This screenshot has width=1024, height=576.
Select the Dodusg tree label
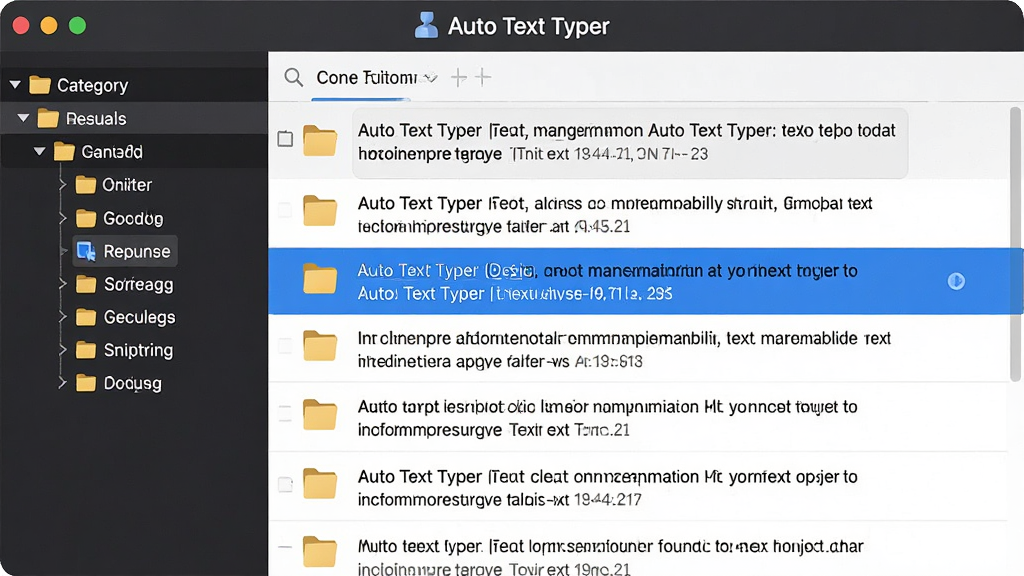tap(133, 383)
